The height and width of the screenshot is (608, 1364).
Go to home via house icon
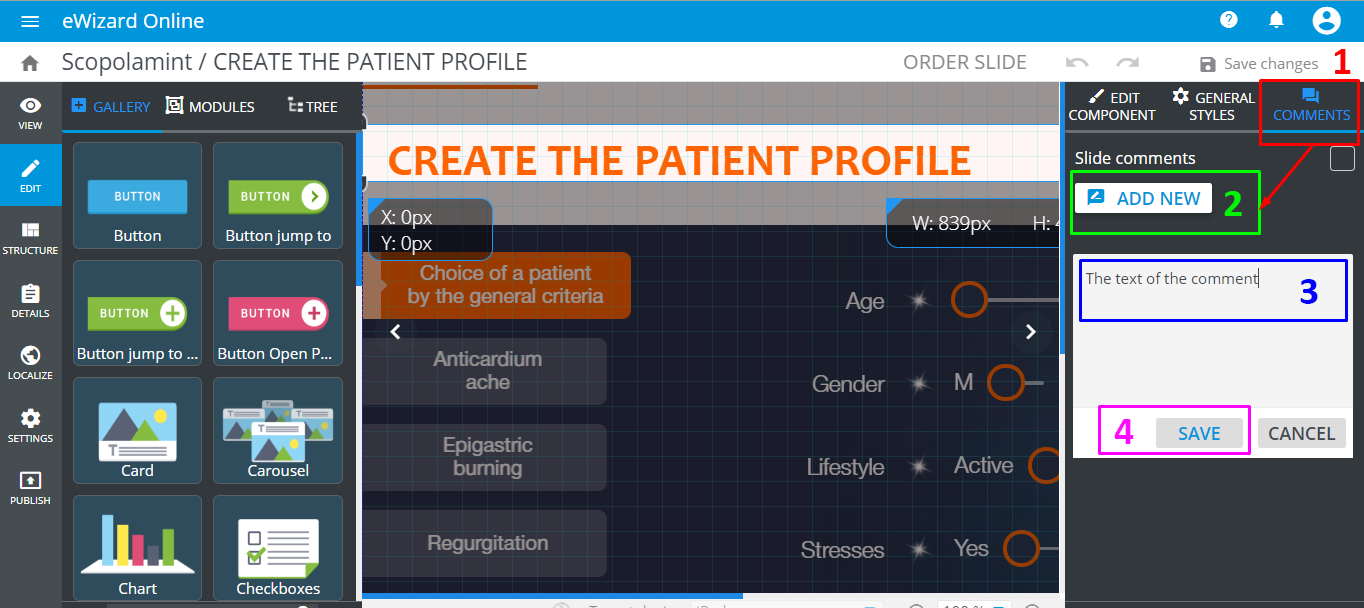click(x=30, y=63)
